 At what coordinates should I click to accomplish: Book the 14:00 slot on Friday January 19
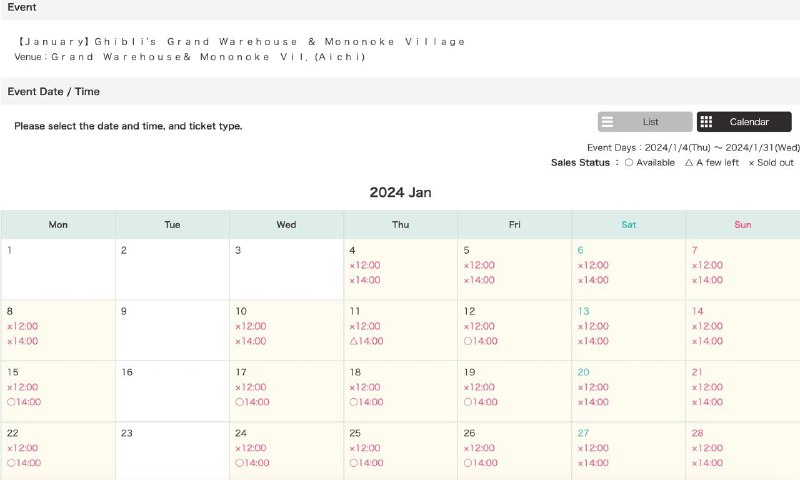480,402
